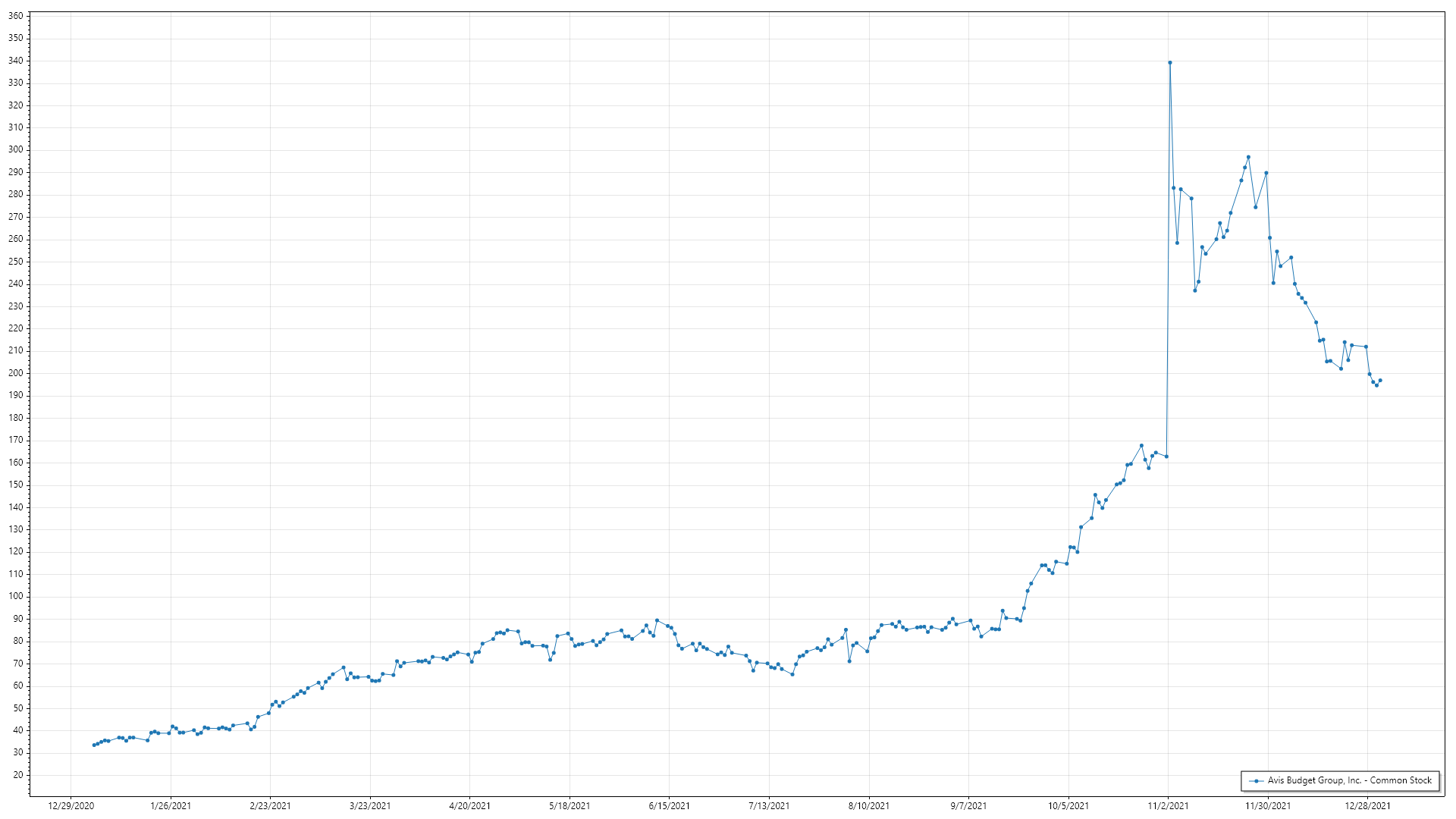Image resolution: width=1456 pixels, height=819 pixels.
Task: Click the first data point of the series
Action: click(x=94, y=745)
